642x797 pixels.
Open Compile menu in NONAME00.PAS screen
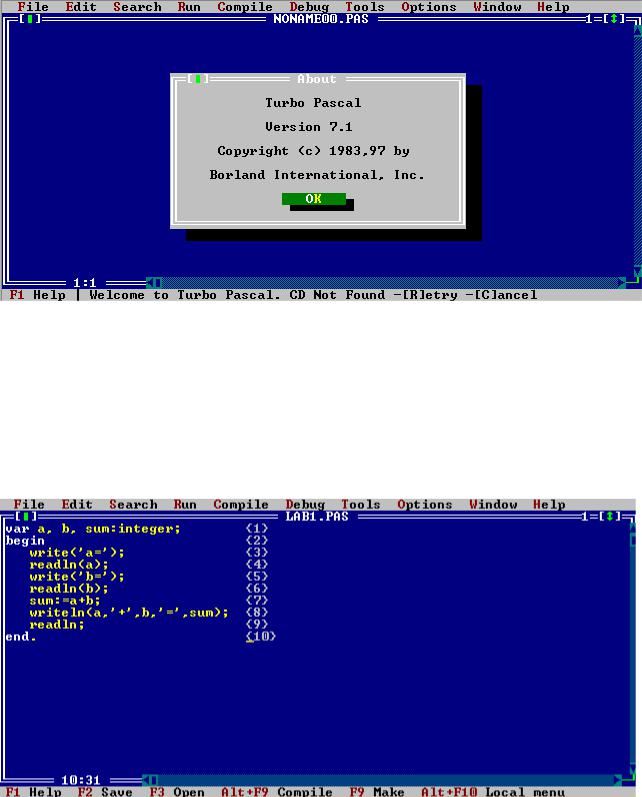pos(245,7)
